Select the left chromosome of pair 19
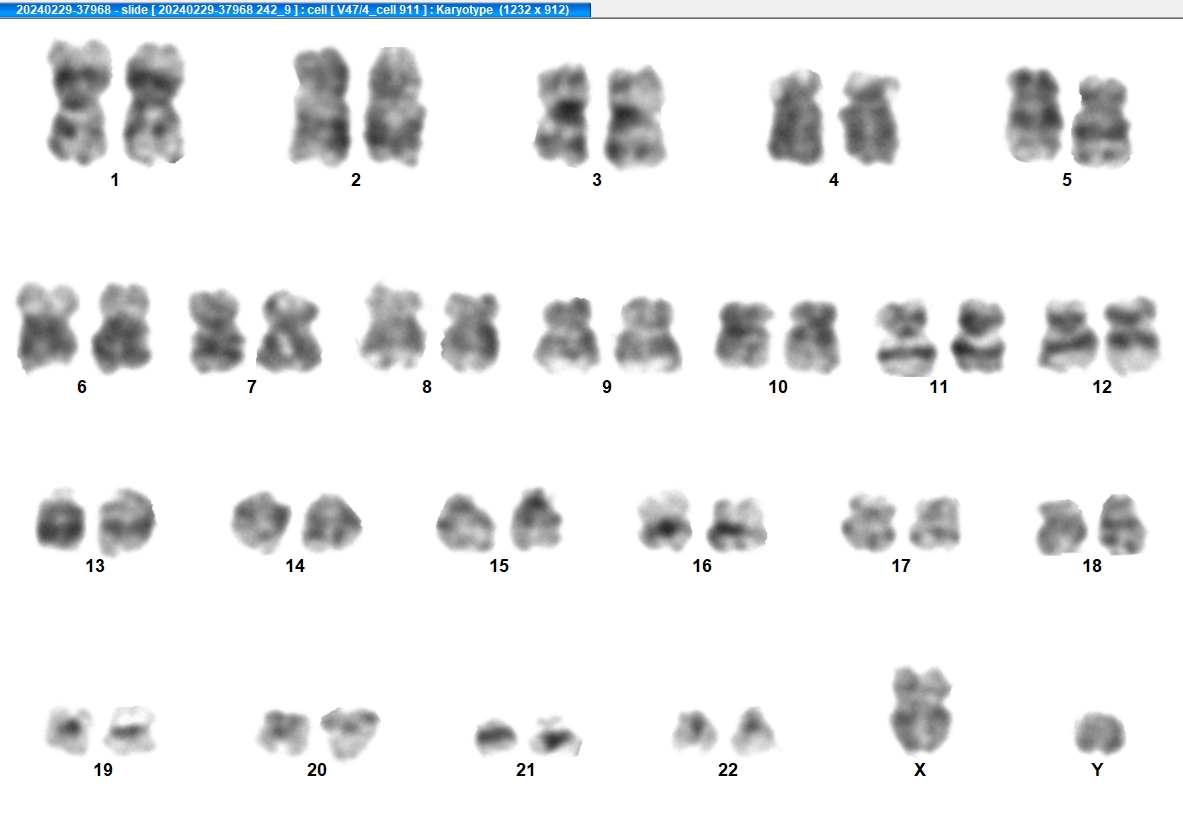Viewport: 1183px width, 822px height. tap(69, 730)
